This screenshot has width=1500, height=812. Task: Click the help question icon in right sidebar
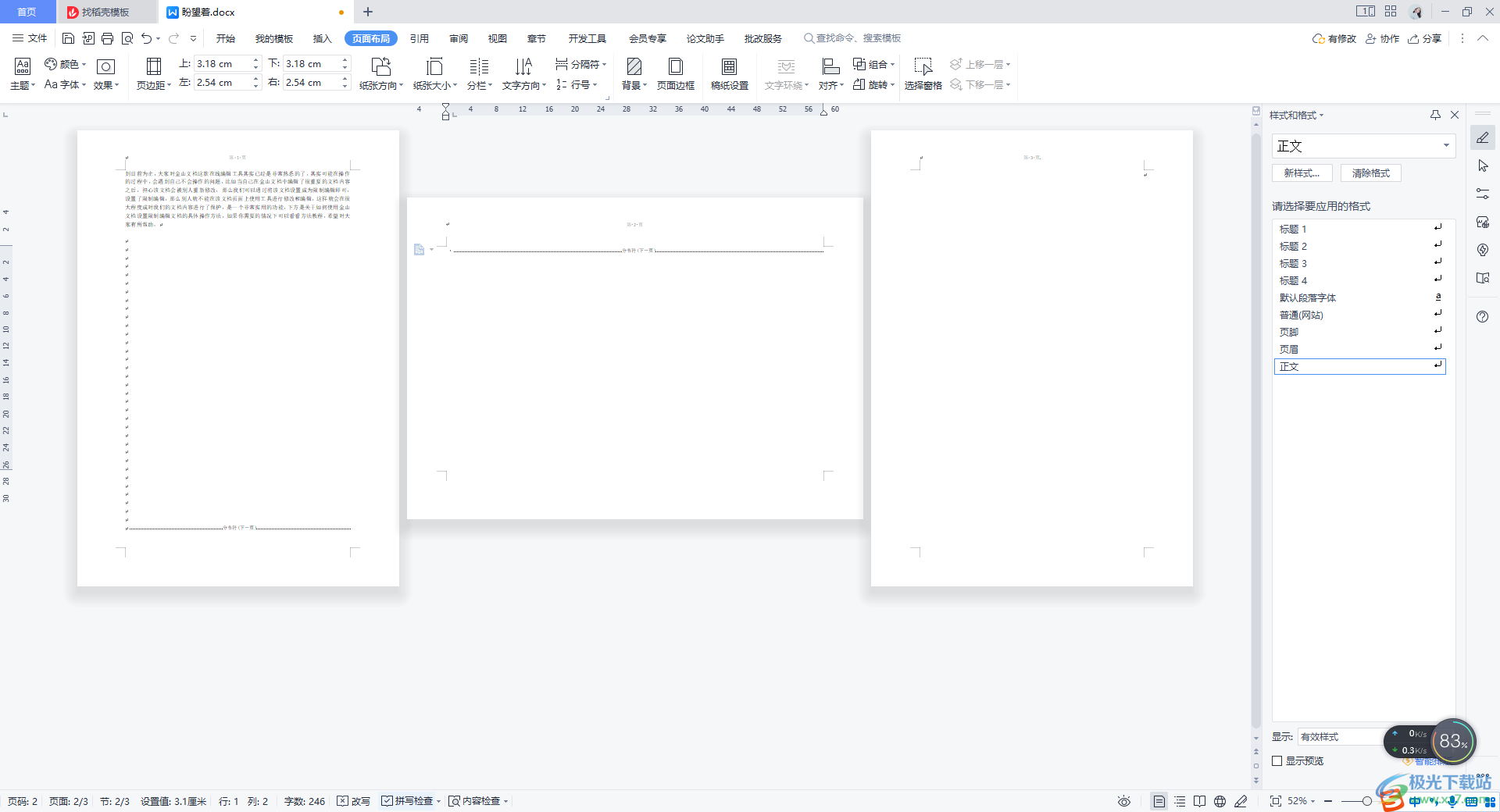click(1483, 316)
